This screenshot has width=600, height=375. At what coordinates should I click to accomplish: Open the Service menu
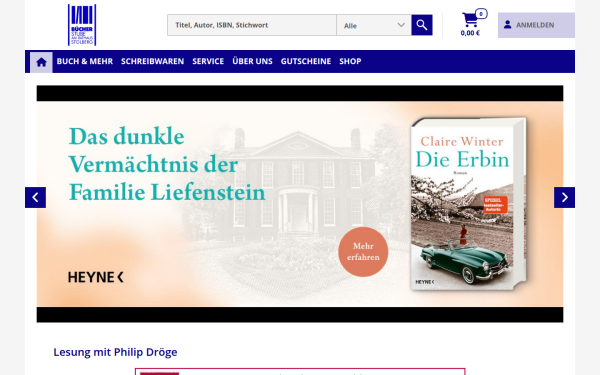[x=208, y=61]
